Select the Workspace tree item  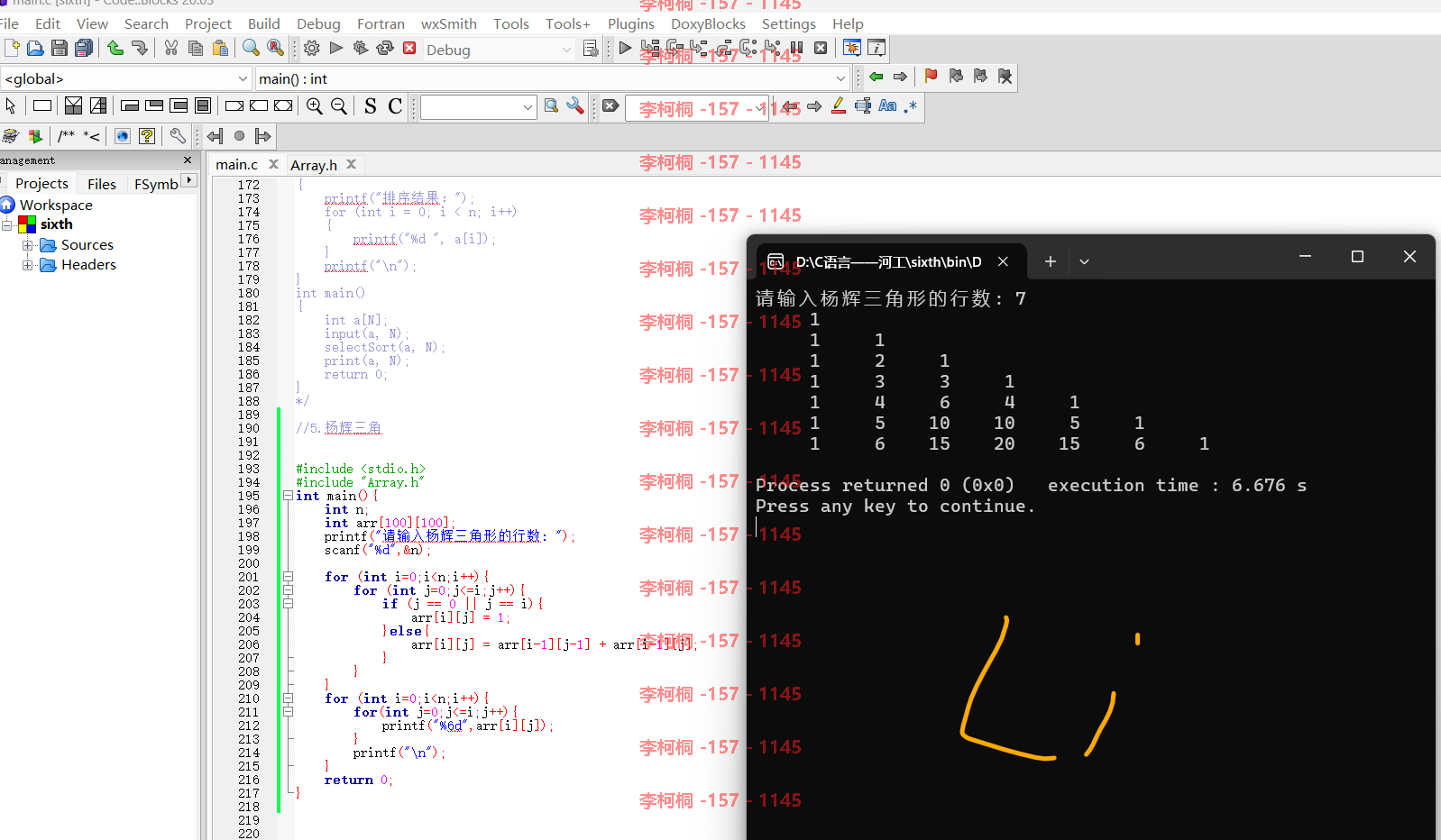click(x=56, y=205)
